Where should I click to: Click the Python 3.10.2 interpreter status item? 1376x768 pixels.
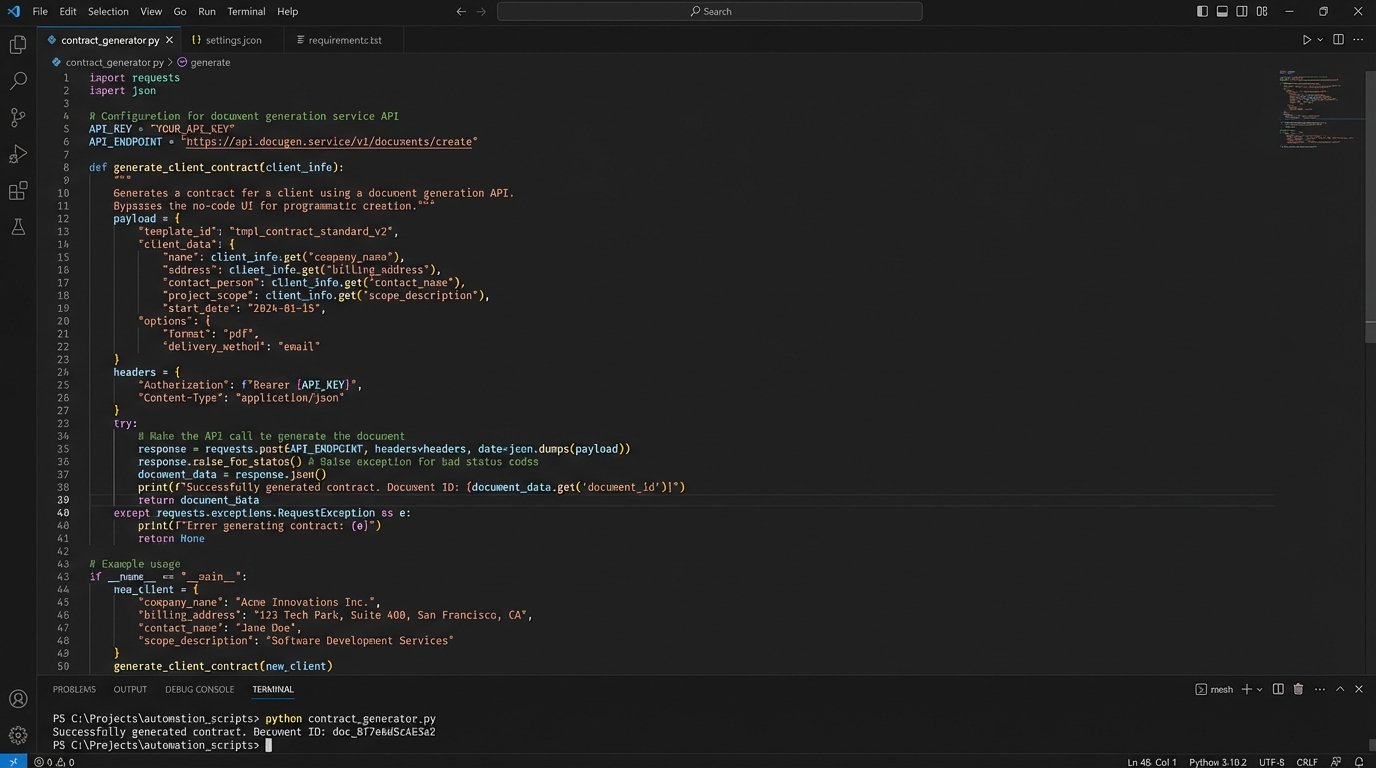pyautogui.click(x=1217, y=762)
